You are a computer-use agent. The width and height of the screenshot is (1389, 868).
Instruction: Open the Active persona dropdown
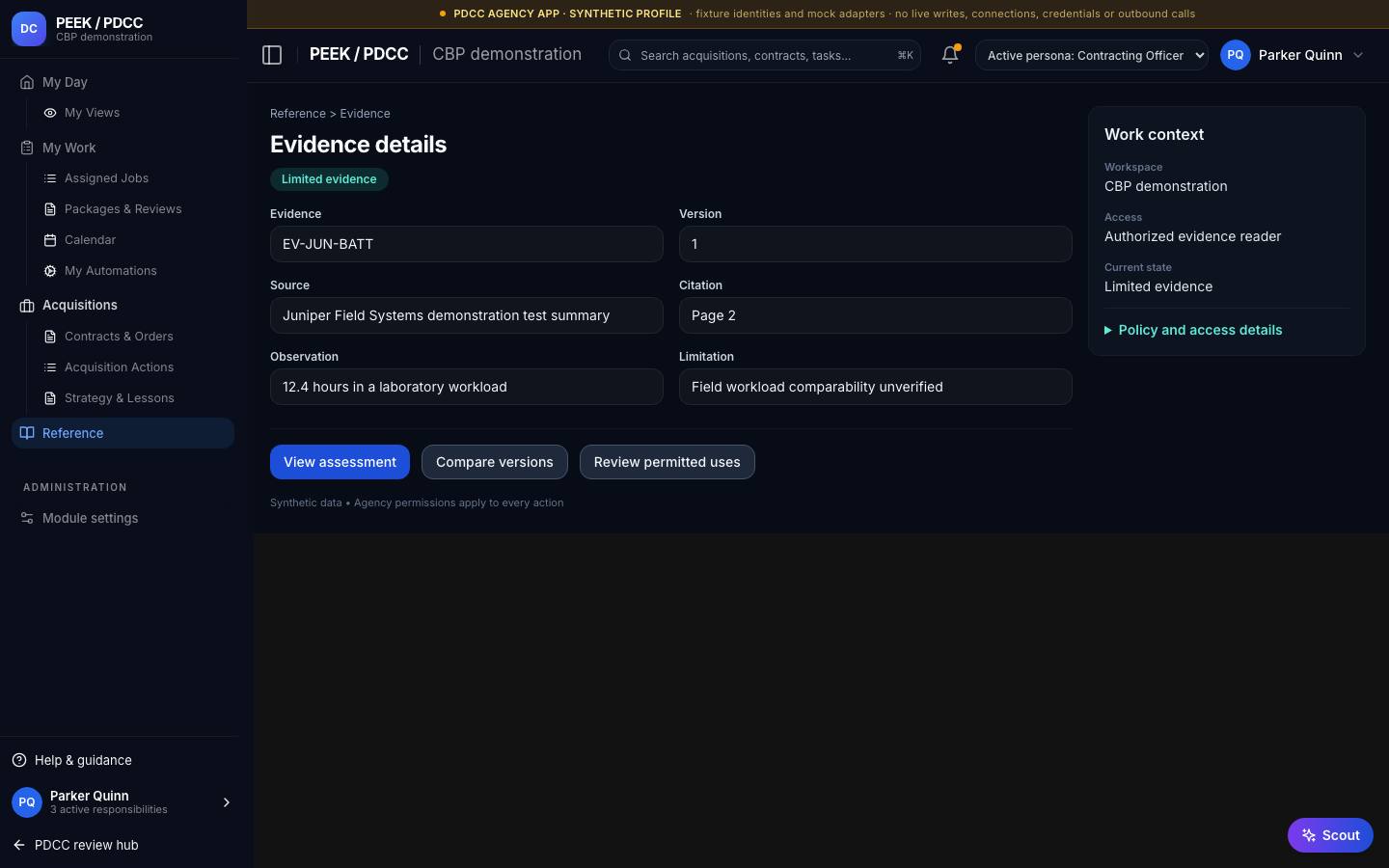pos(1092,55)
